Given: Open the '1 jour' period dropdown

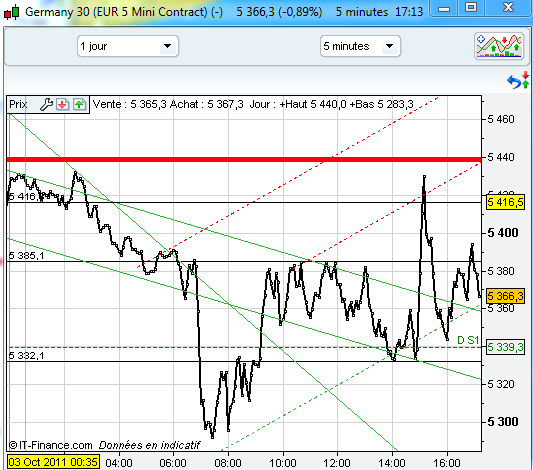Looking at the screenshot, I should point(127,46).
